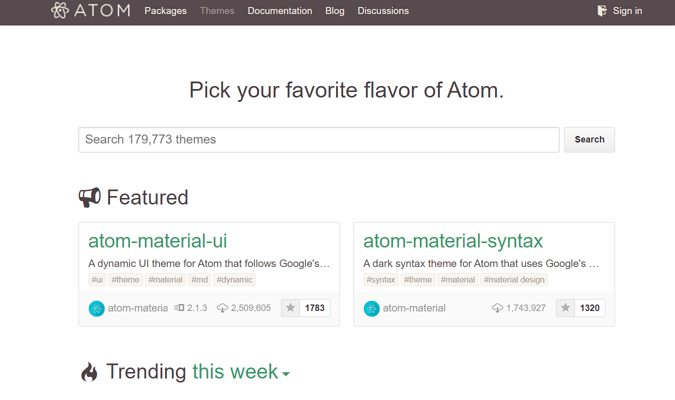Click the atom-material-ui author avatar
This screenshot has height=400, width=675.
(96, 308)
